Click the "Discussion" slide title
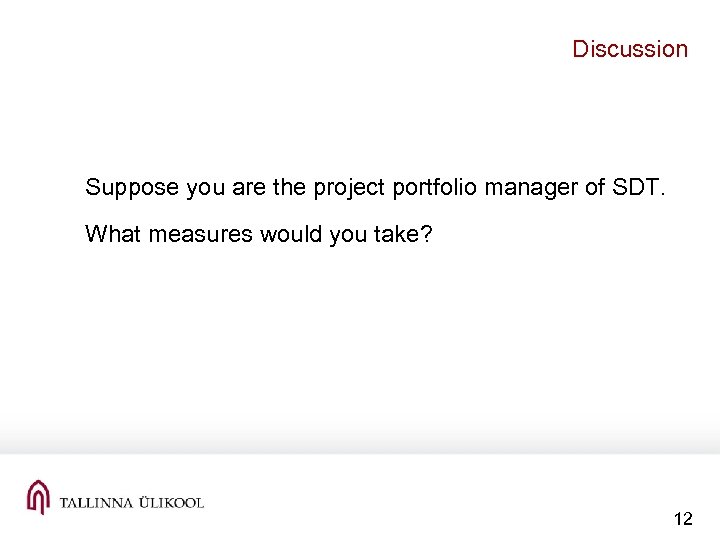The image size is (720, 540). [x=630, y=49]
